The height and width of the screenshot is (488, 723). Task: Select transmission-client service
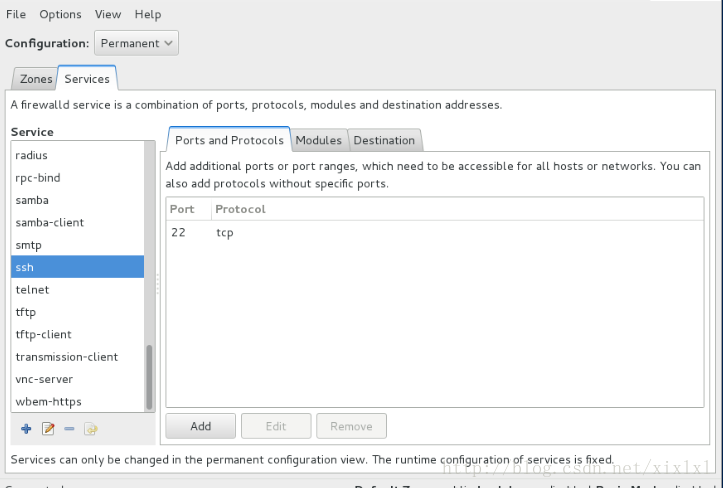click(x=77, y=357)
